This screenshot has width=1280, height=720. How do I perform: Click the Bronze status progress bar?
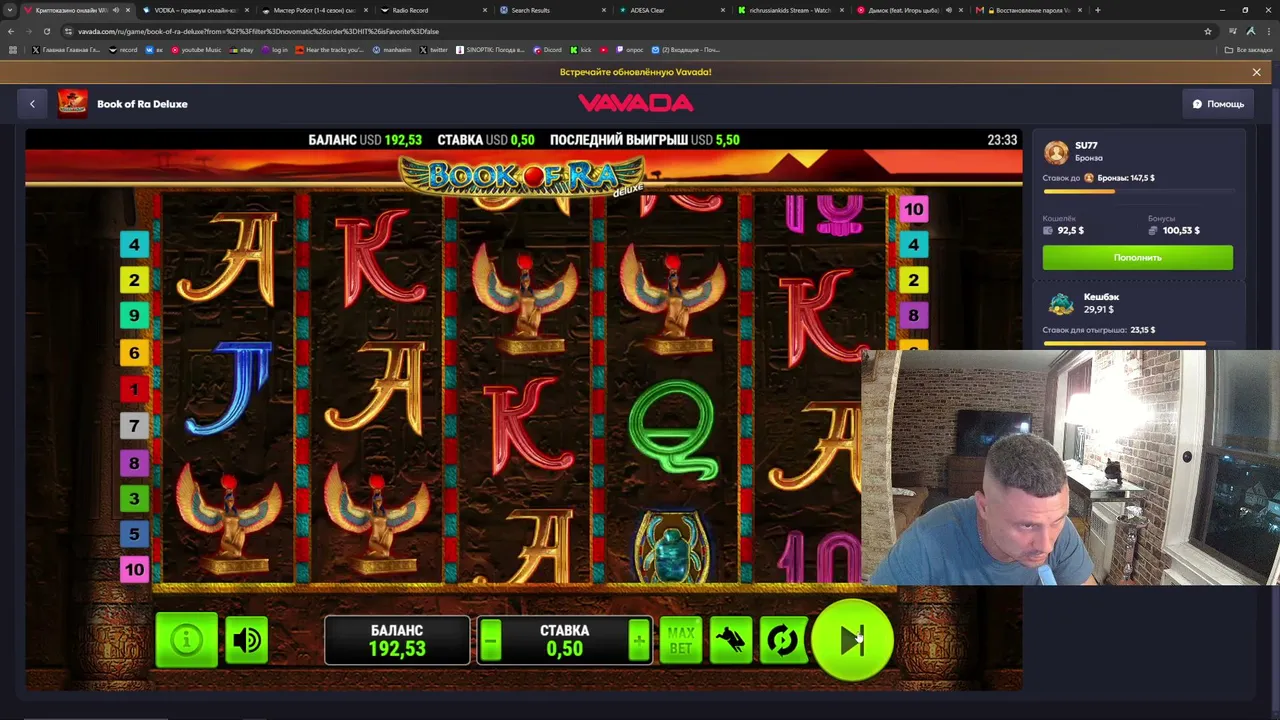coord(1138,191)
